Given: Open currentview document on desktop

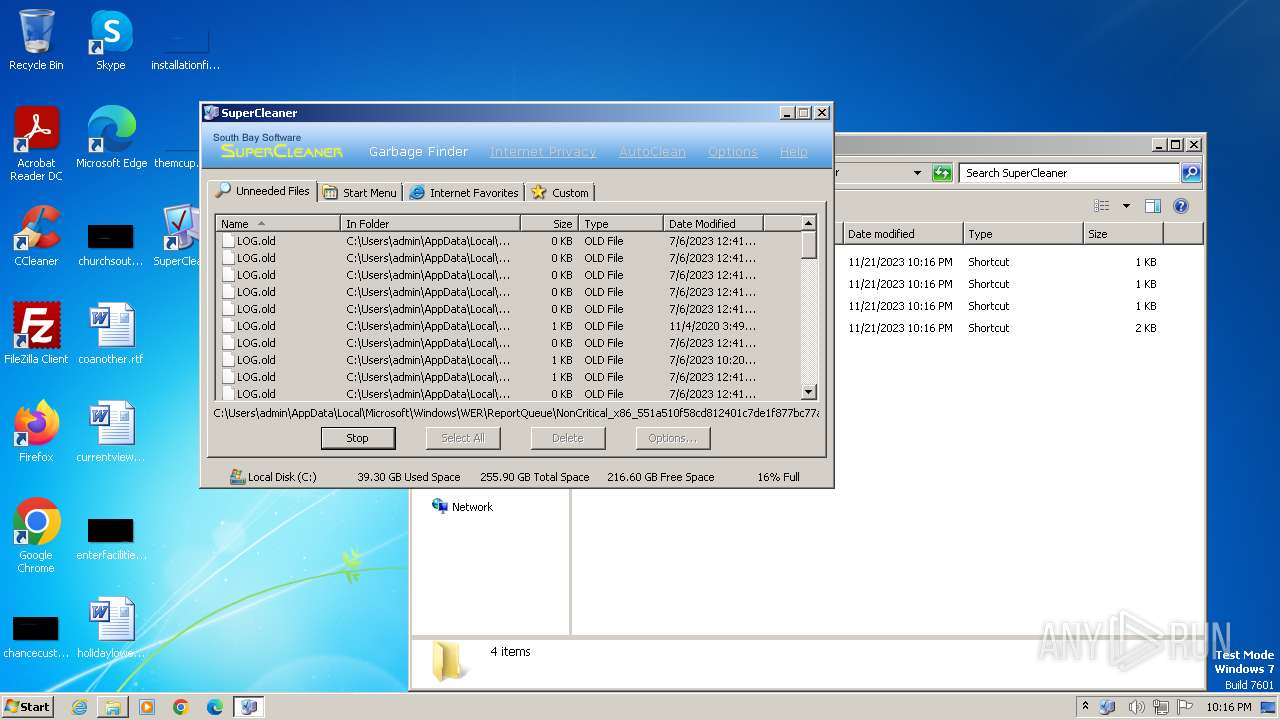Looking at the screenshot, I should 110,432.
